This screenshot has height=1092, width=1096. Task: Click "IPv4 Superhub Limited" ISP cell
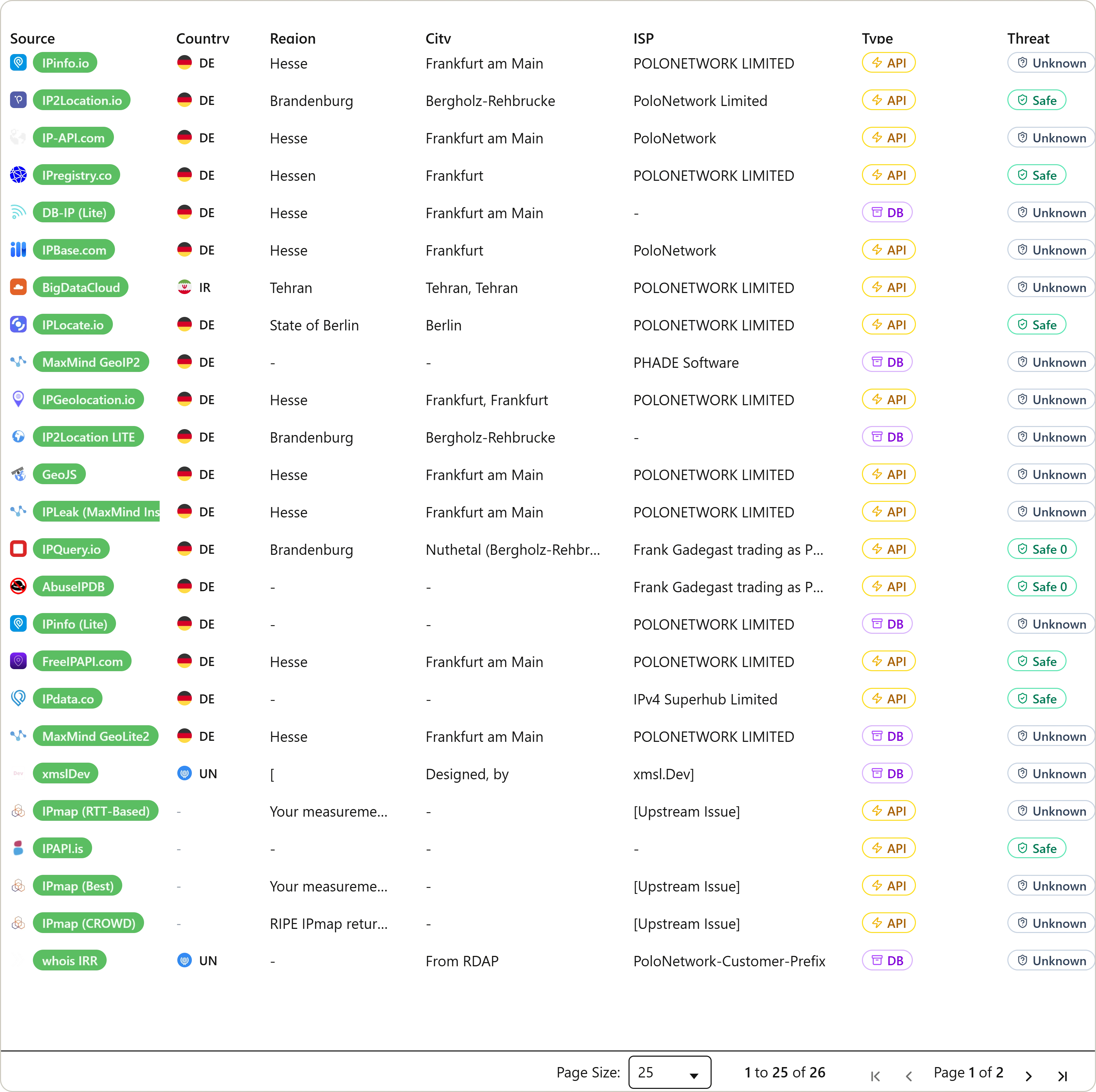[705, 699]
